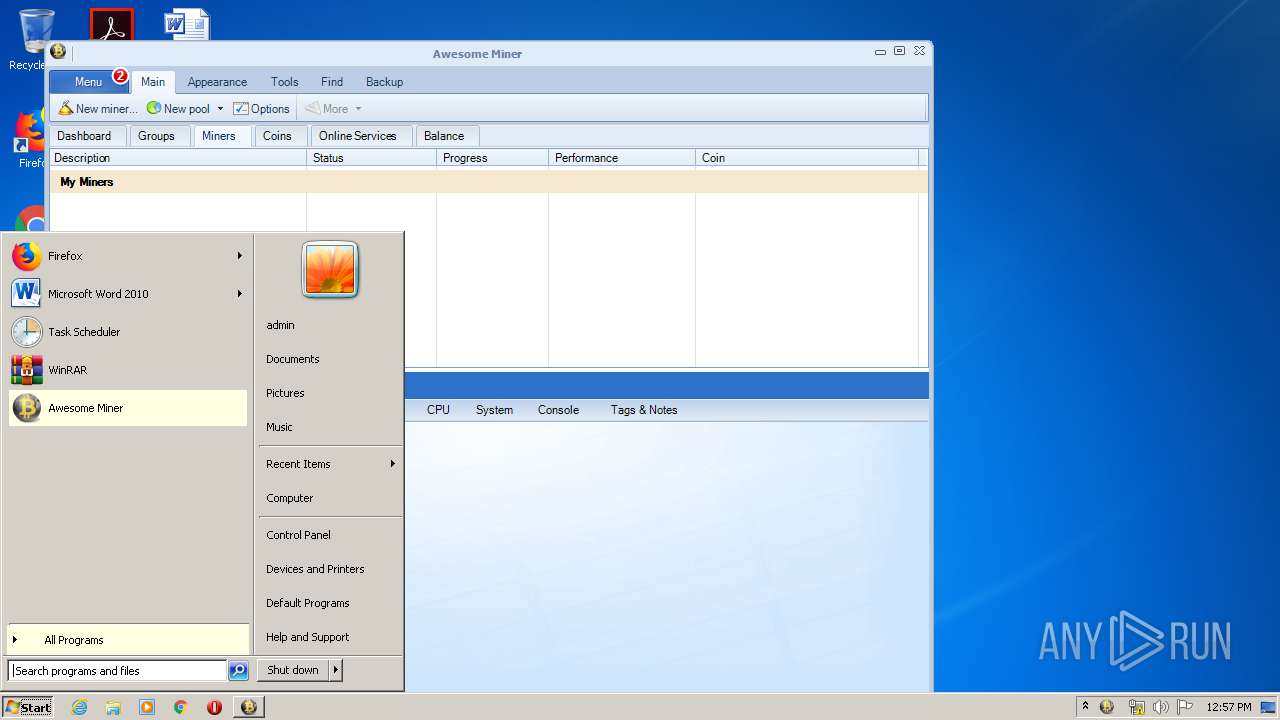Expand the Microsoft Word 2010 submenu arrow

click(x=240, y=294)
